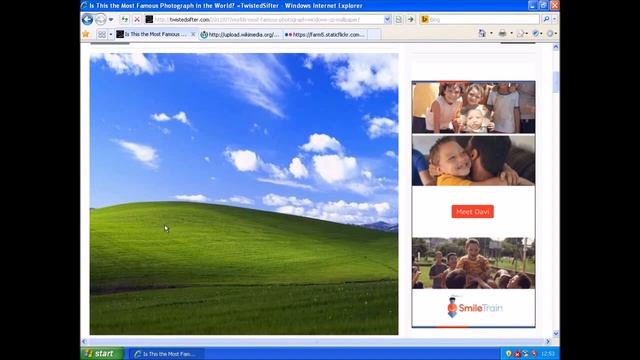Open the search provider dropdown arrow

(x=554, y=19)
